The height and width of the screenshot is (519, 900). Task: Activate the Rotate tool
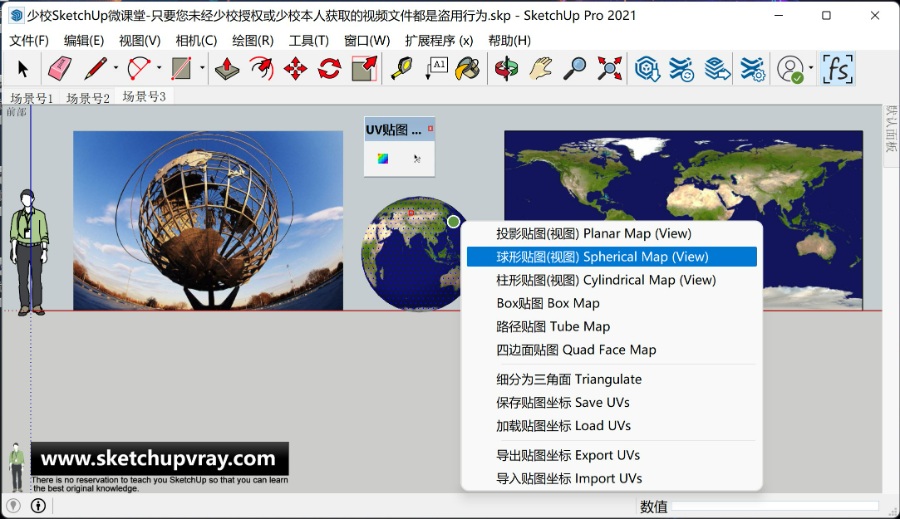pos(329,69)
